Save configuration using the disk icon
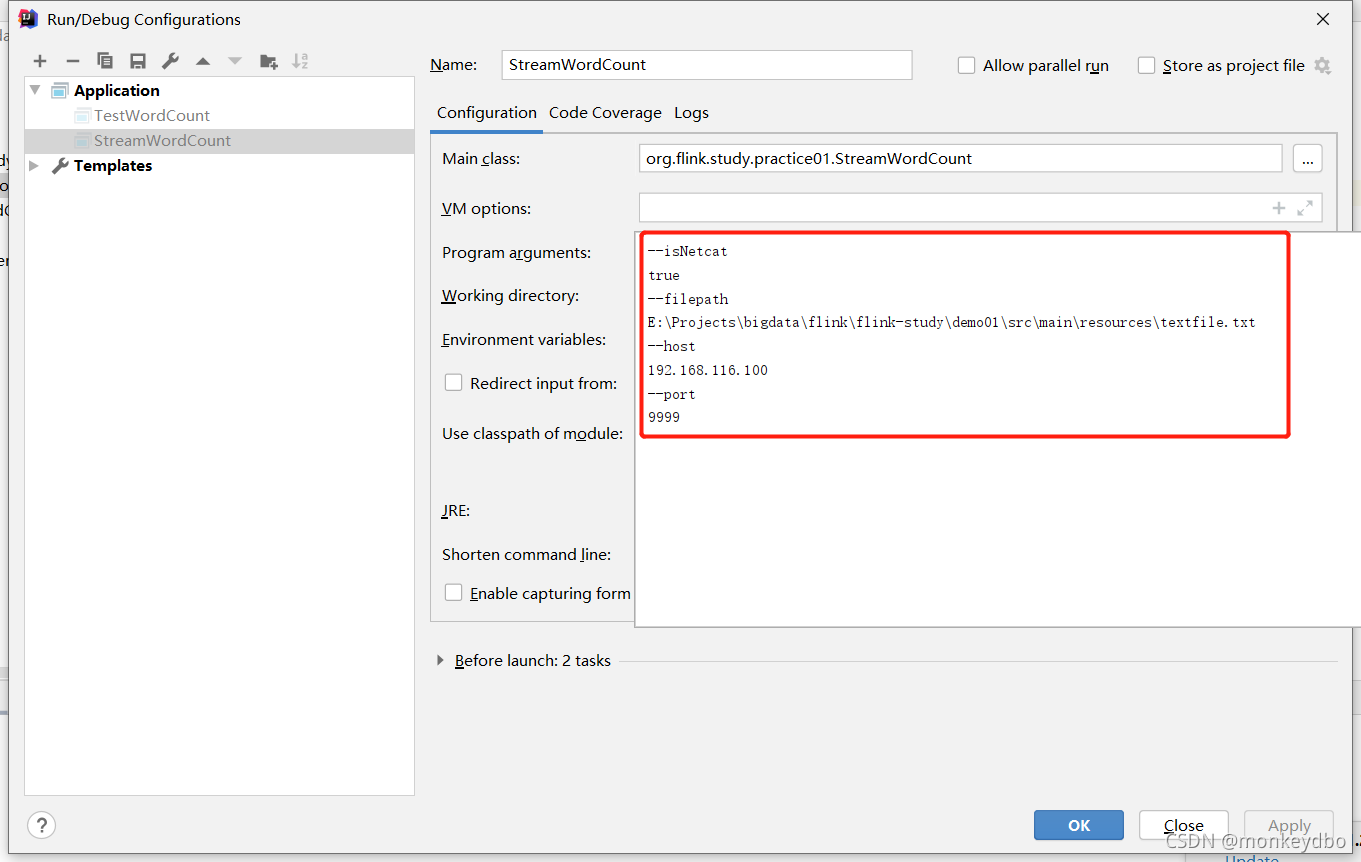 (138, 61)
